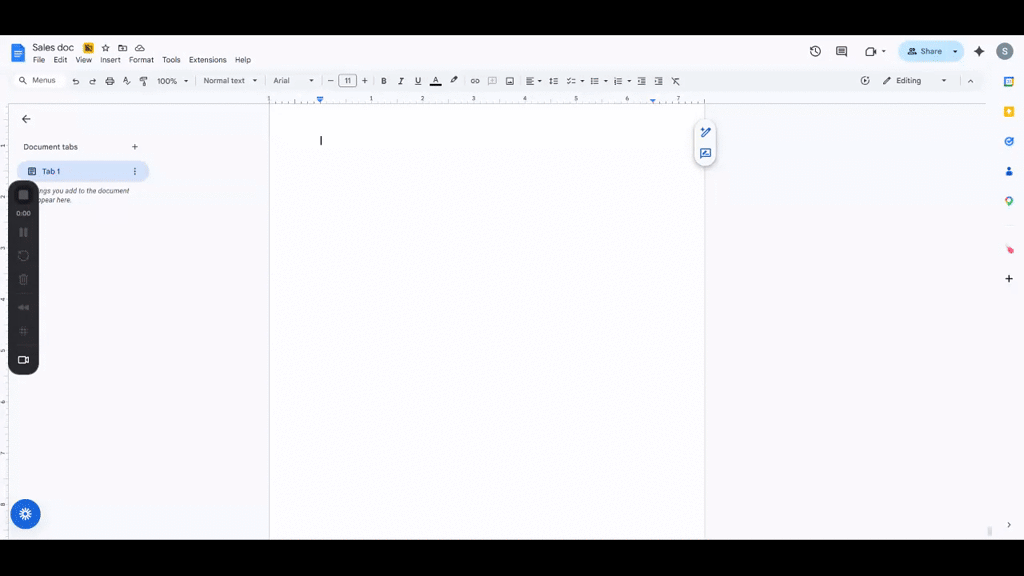Click the Google Docs home icon
Viewport: 1024px width, 576px height.
click(18, 52)
